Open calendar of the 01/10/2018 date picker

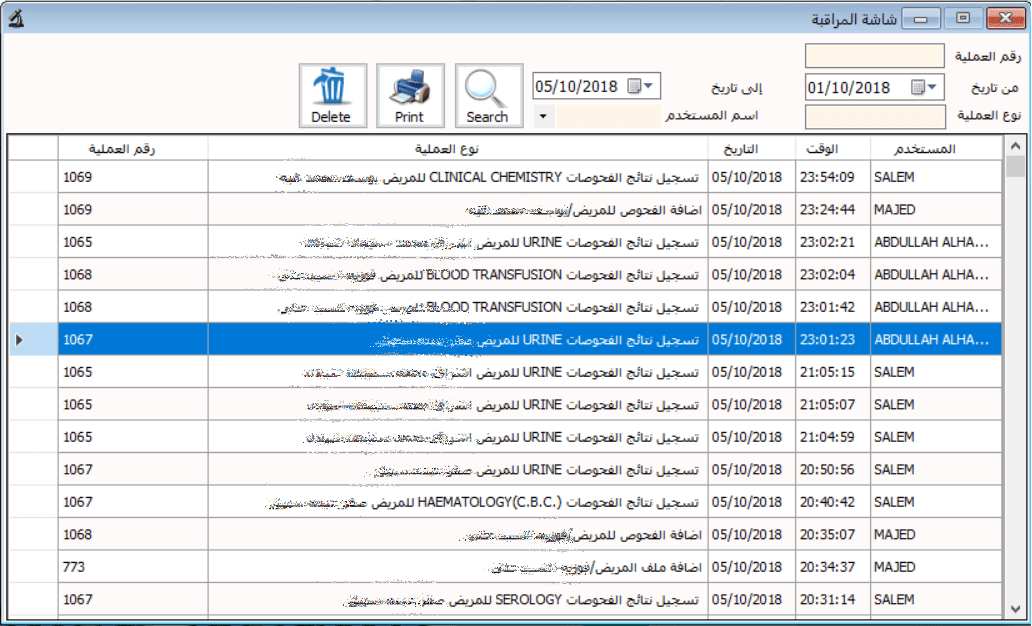point(917,88)
